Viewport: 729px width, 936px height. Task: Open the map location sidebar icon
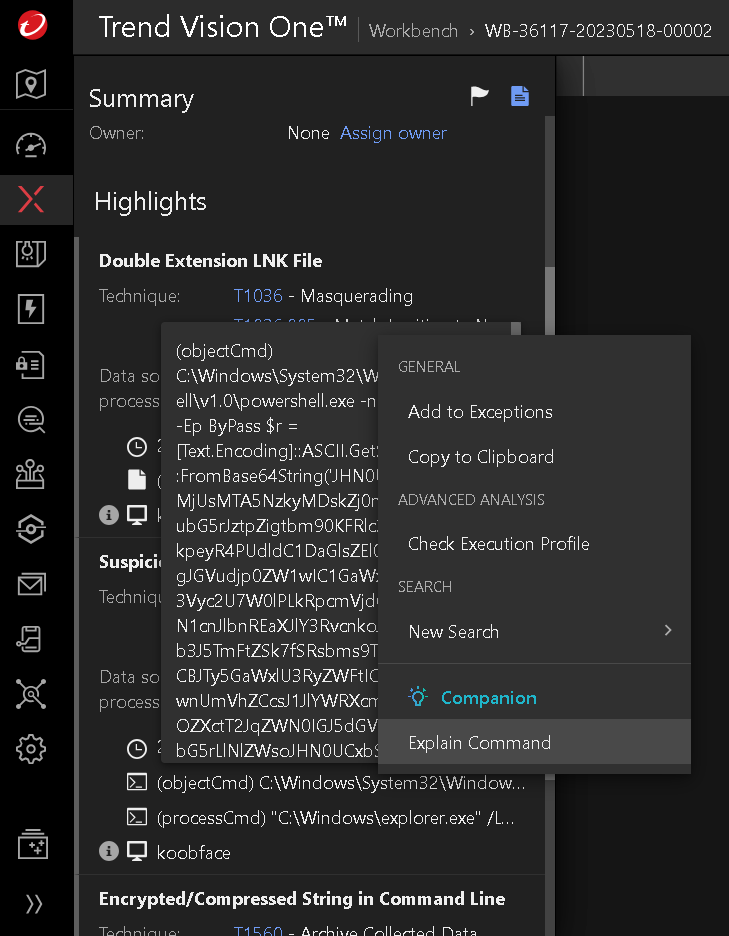tap(32, 85)
